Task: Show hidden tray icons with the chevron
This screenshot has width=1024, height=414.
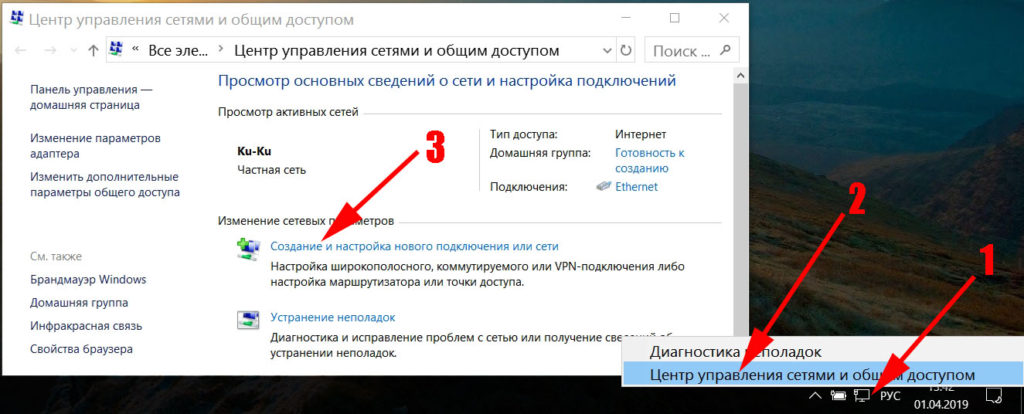Action: (x=815, y=396)
